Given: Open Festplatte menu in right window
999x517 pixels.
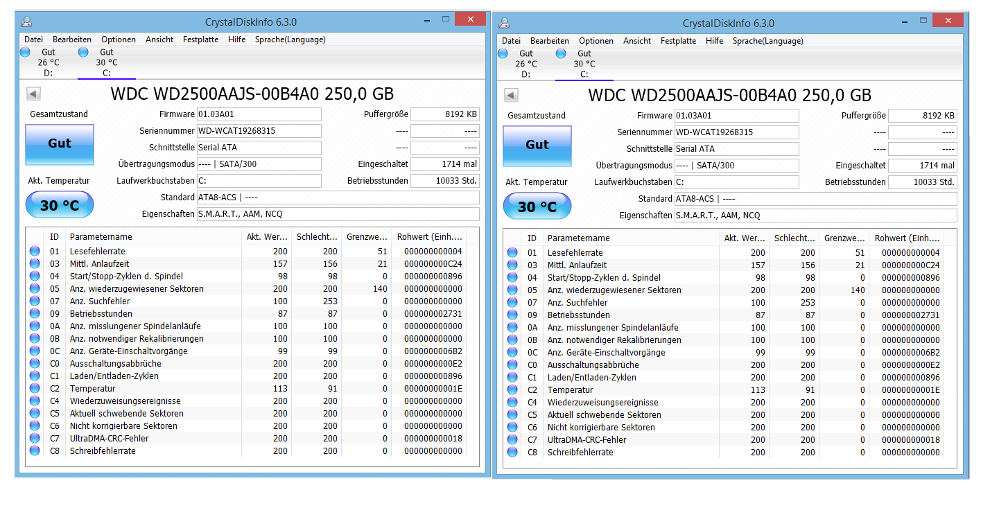Looking at the screenshot, I should click(678, 41).
